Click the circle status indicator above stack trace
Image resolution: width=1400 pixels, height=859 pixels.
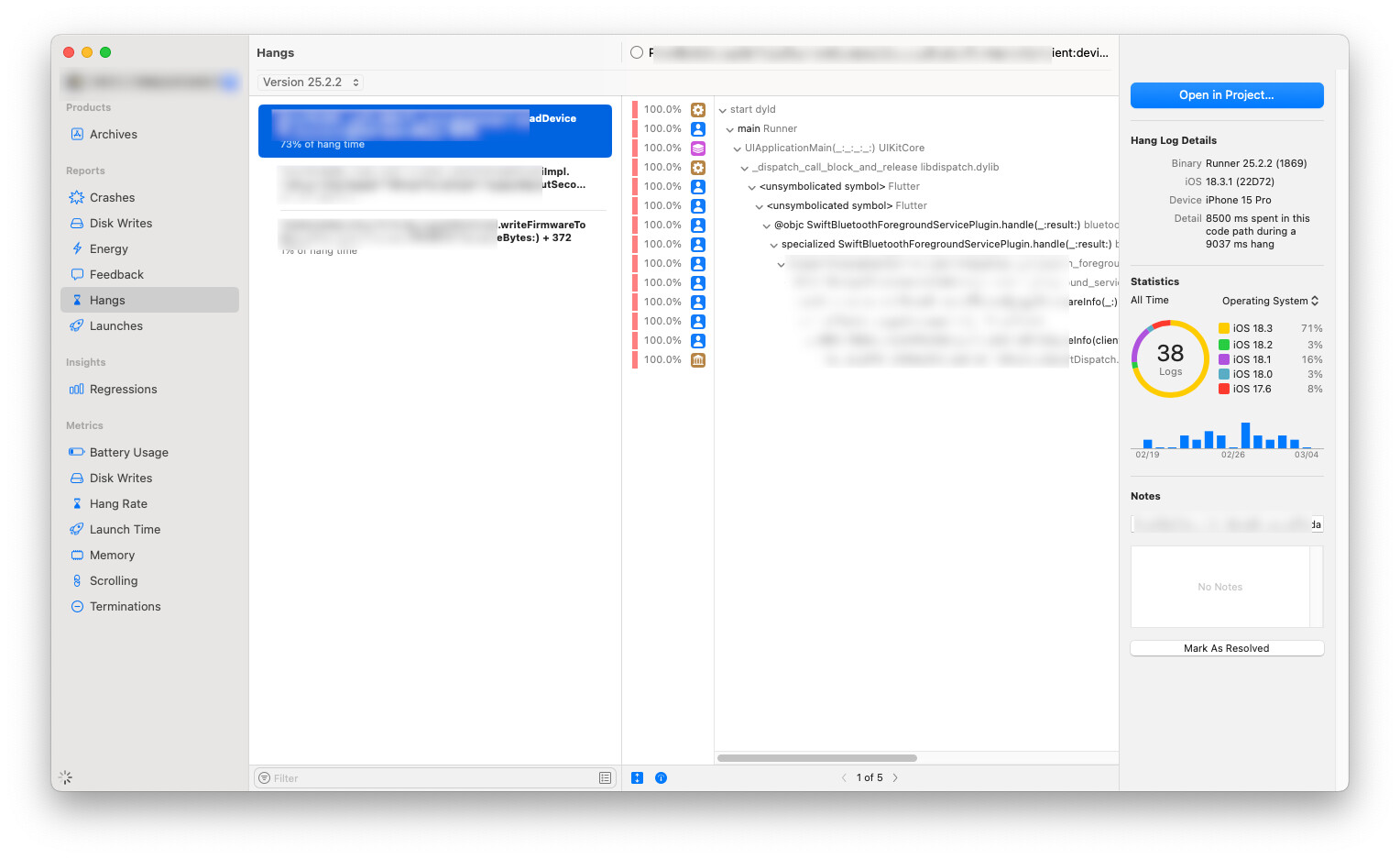point(637,52)
